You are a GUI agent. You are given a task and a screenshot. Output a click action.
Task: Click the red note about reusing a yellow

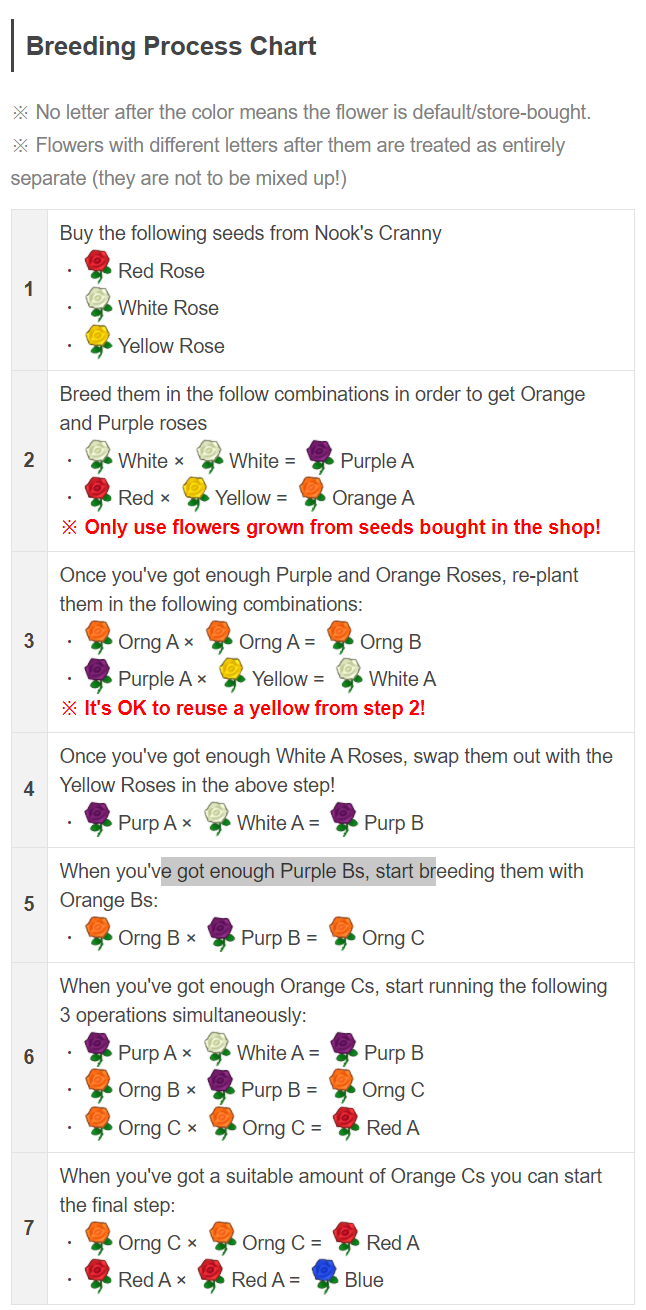(x=243, y=708)
